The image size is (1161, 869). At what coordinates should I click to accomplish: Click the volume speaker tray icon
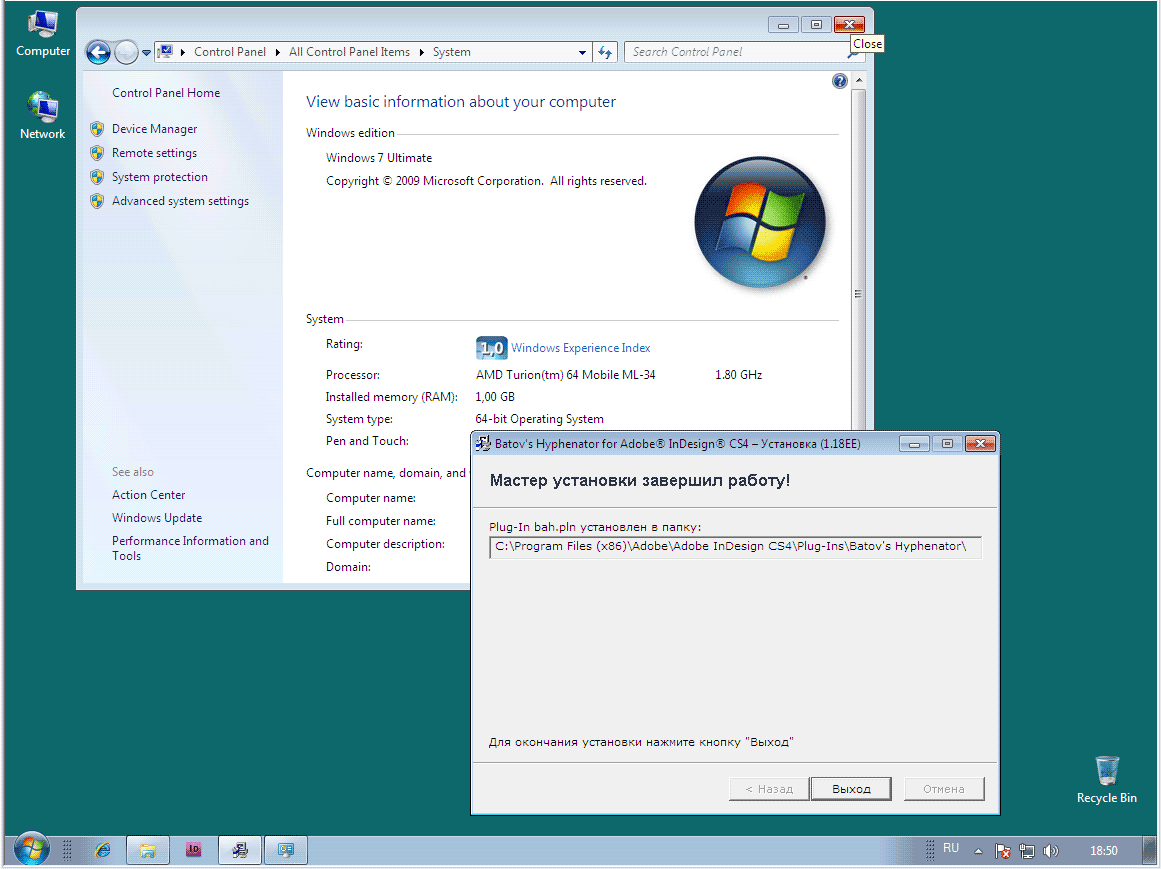(x=1050, y=851)
